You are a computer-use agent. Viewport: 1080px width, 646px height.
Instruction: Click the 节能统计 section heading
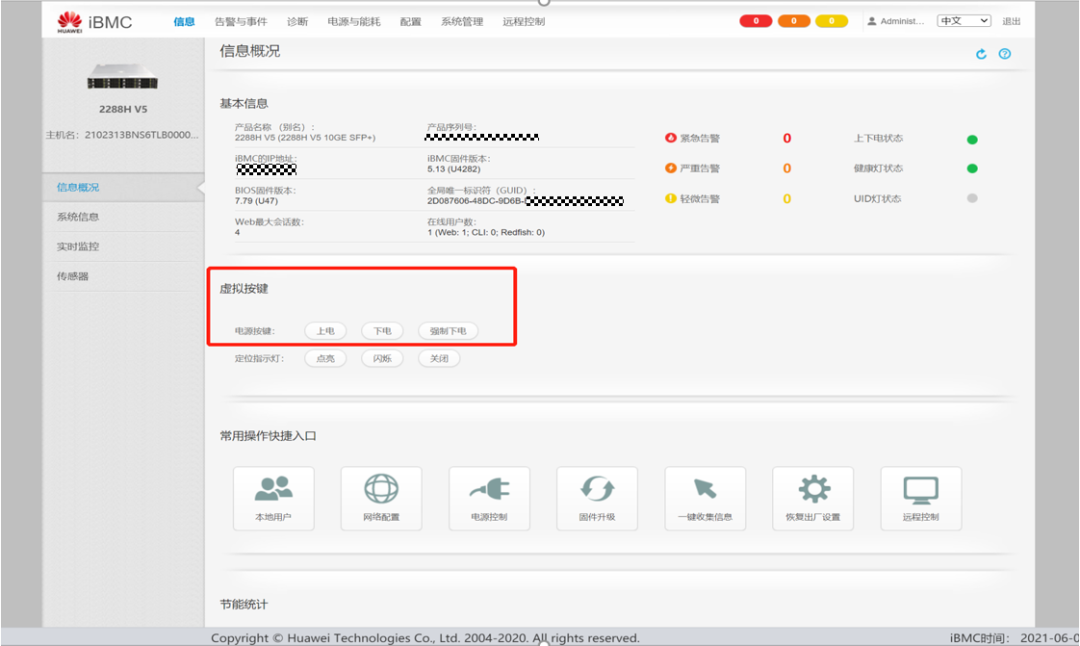(244, 604)
